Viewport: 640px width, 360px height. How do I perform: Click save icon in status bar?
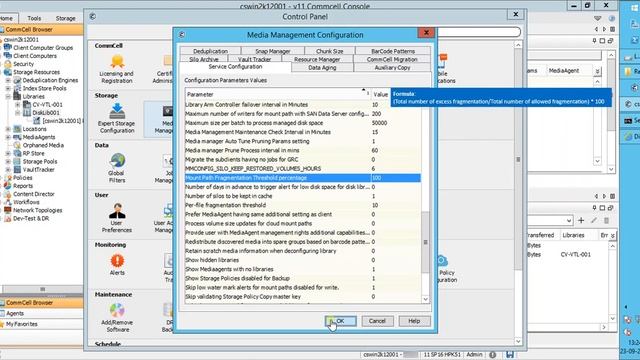pos(510,354)
